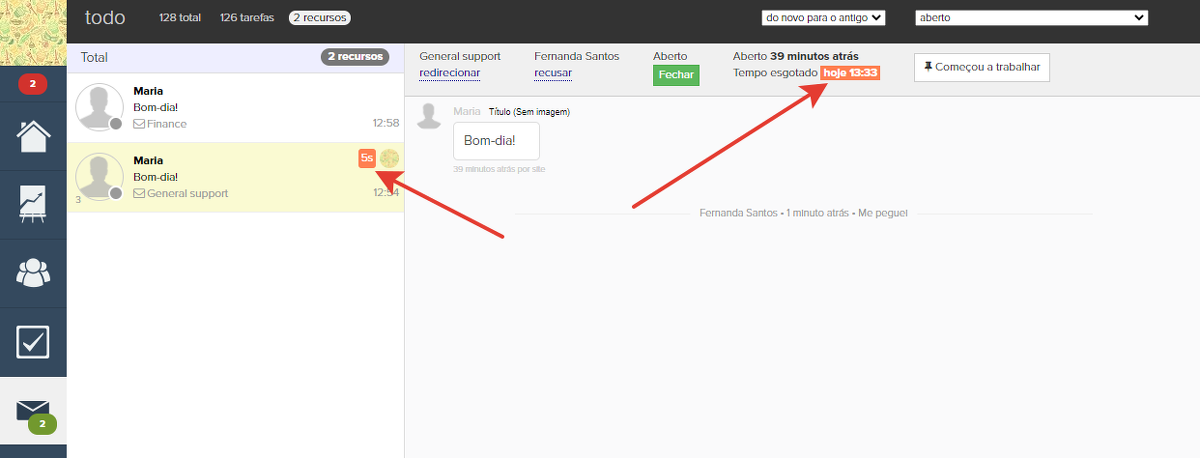
Task: Click the 'redirecionar' link
Action: coord(449,73)
